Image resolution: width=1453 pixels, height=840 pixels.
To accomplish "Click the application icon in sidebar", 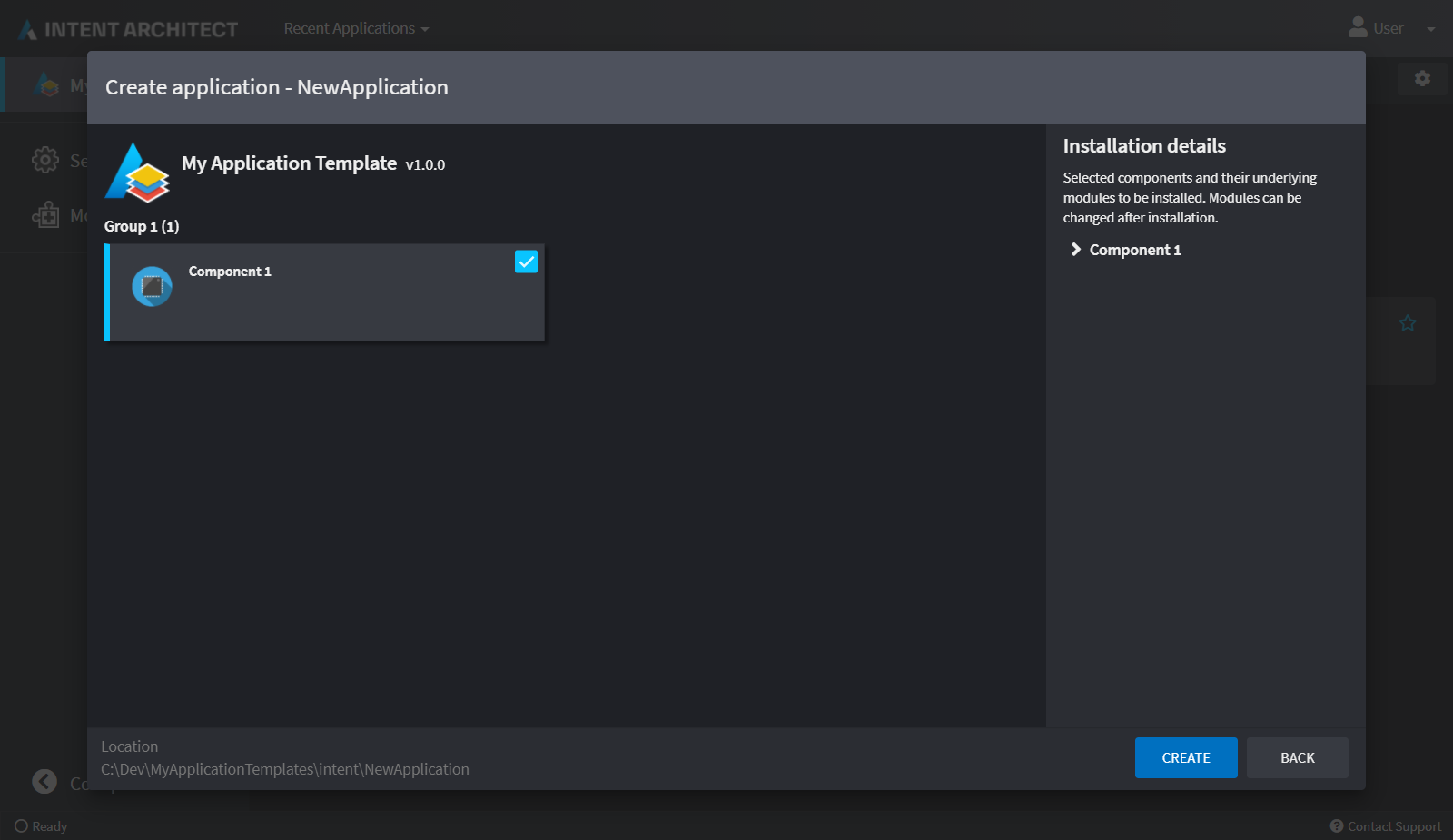I will click(46, 84).
